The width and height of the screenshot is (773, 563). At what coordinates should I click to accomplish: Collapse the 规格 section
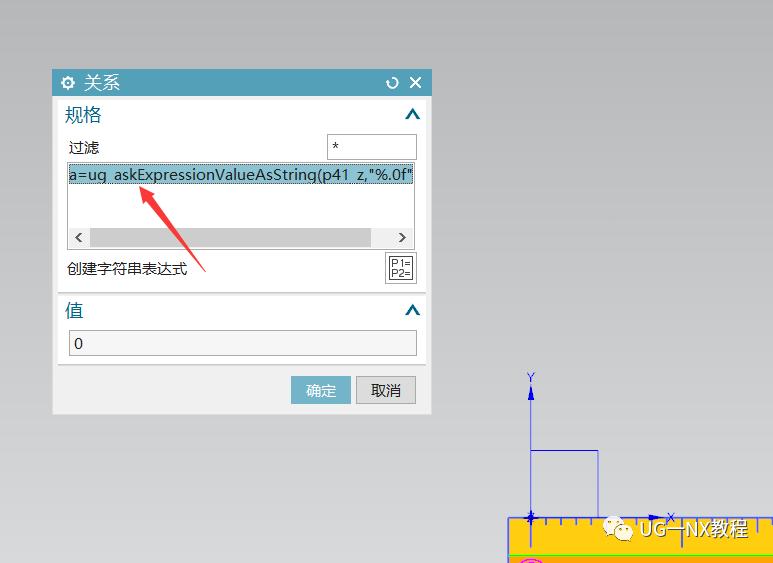pyautogui.click(x=412, y=115)
